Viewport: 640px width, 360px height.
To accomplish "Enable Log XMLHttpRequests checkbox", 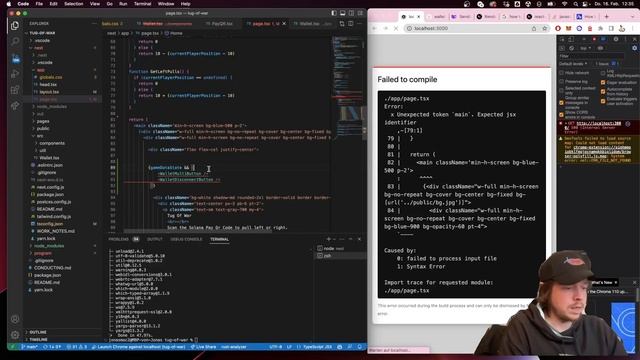I will pyautogui.click(x=603, y=73).
